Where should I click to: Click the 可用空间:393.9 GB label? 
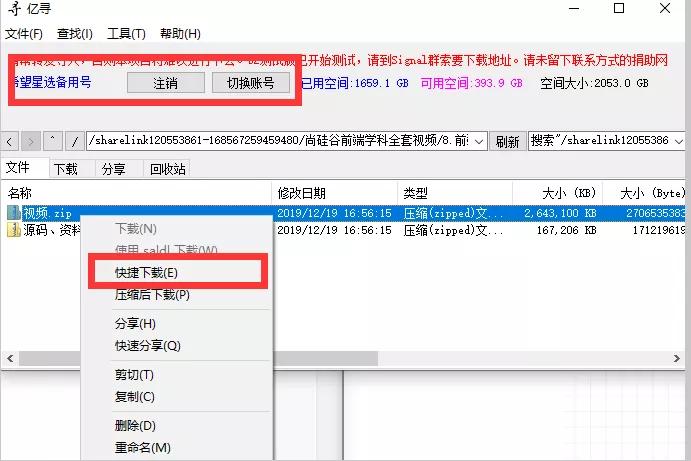pyautogui.click(x=472, y=83)
